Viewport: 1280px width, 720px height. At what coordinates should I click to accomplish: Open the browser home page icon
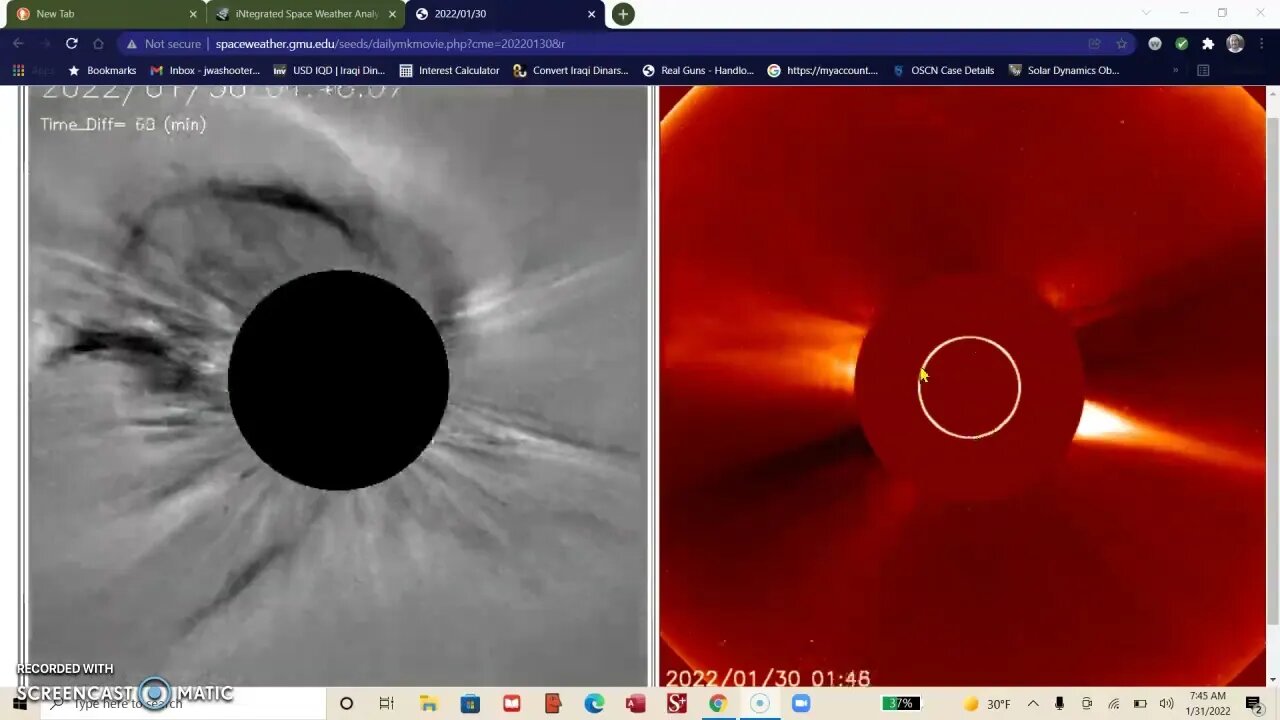pyautogui.click(x=98, y=44)
